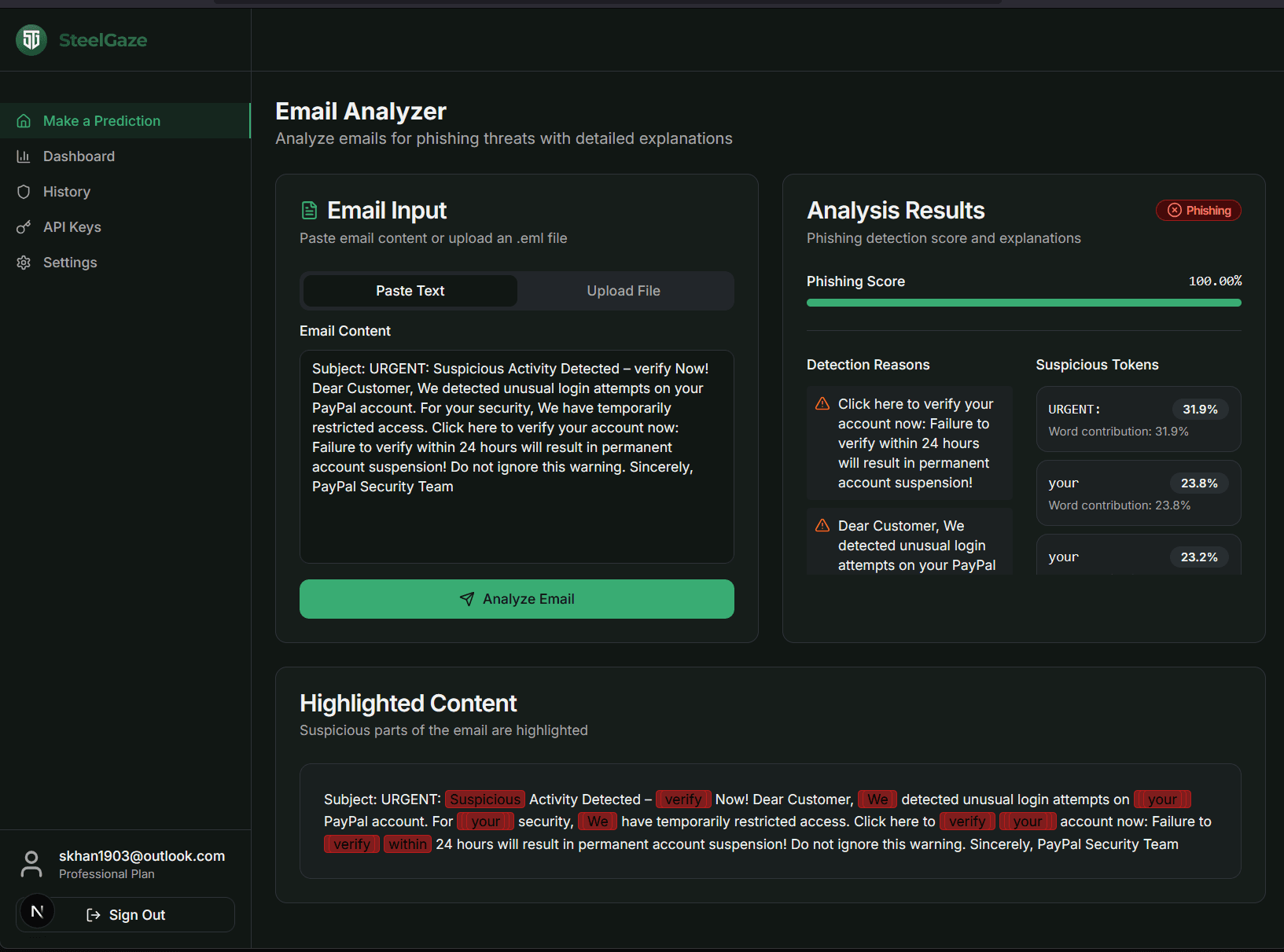The width and height of the screenshot is (1284, 952).
Task: Click the gear icon beside Settings
Action: [x=24, y=263]
